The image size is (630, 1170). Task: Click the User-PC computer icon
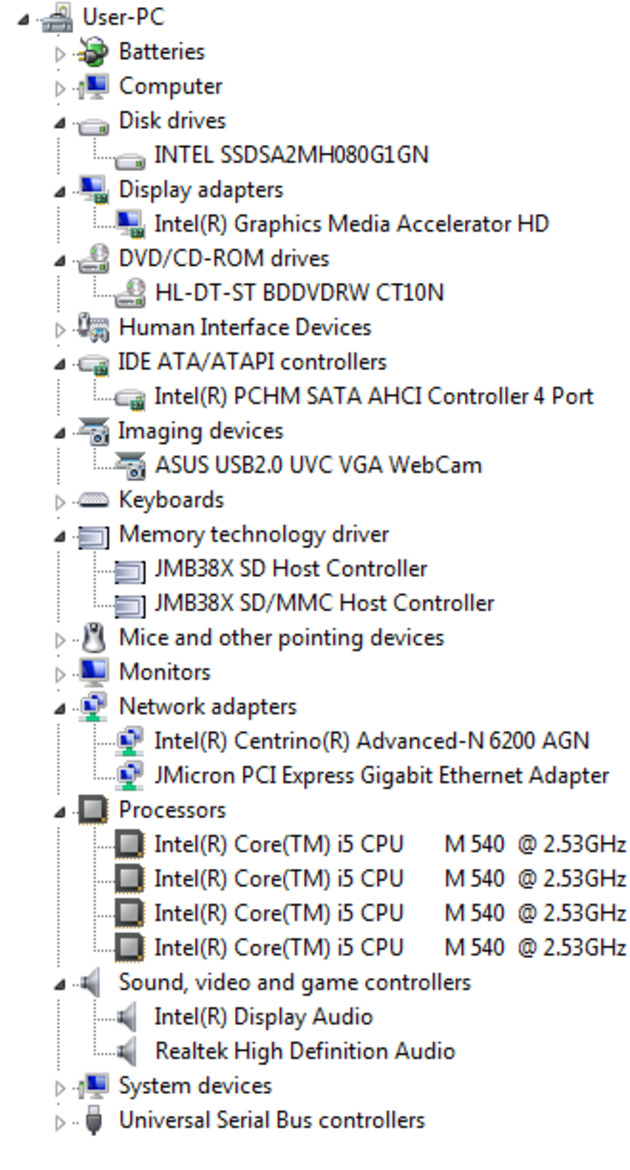(x=57, y=17)
